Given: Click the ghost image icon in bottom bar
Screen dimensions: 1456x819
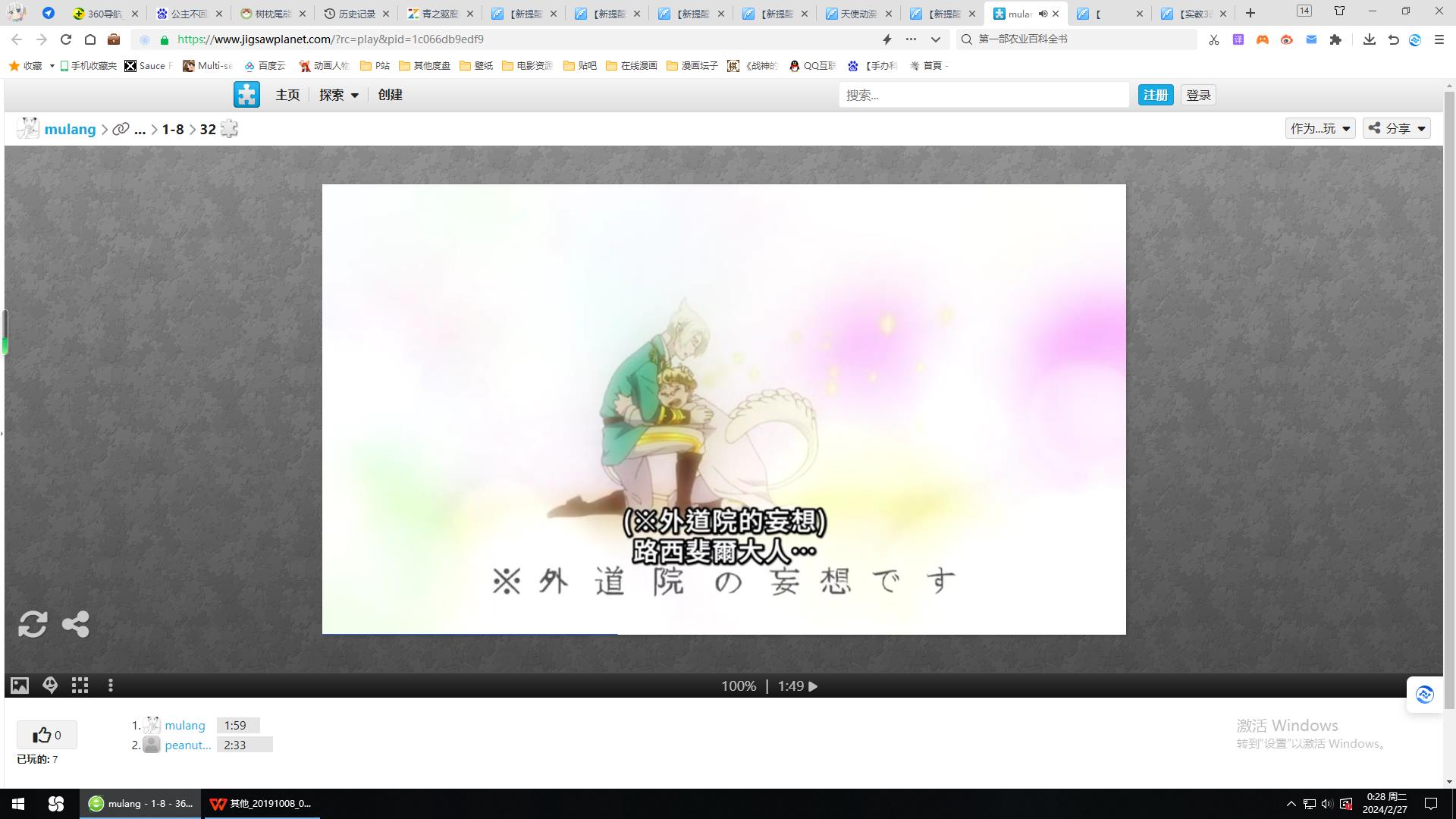Looking at the screenshot, I should click(x=50, y=686).
